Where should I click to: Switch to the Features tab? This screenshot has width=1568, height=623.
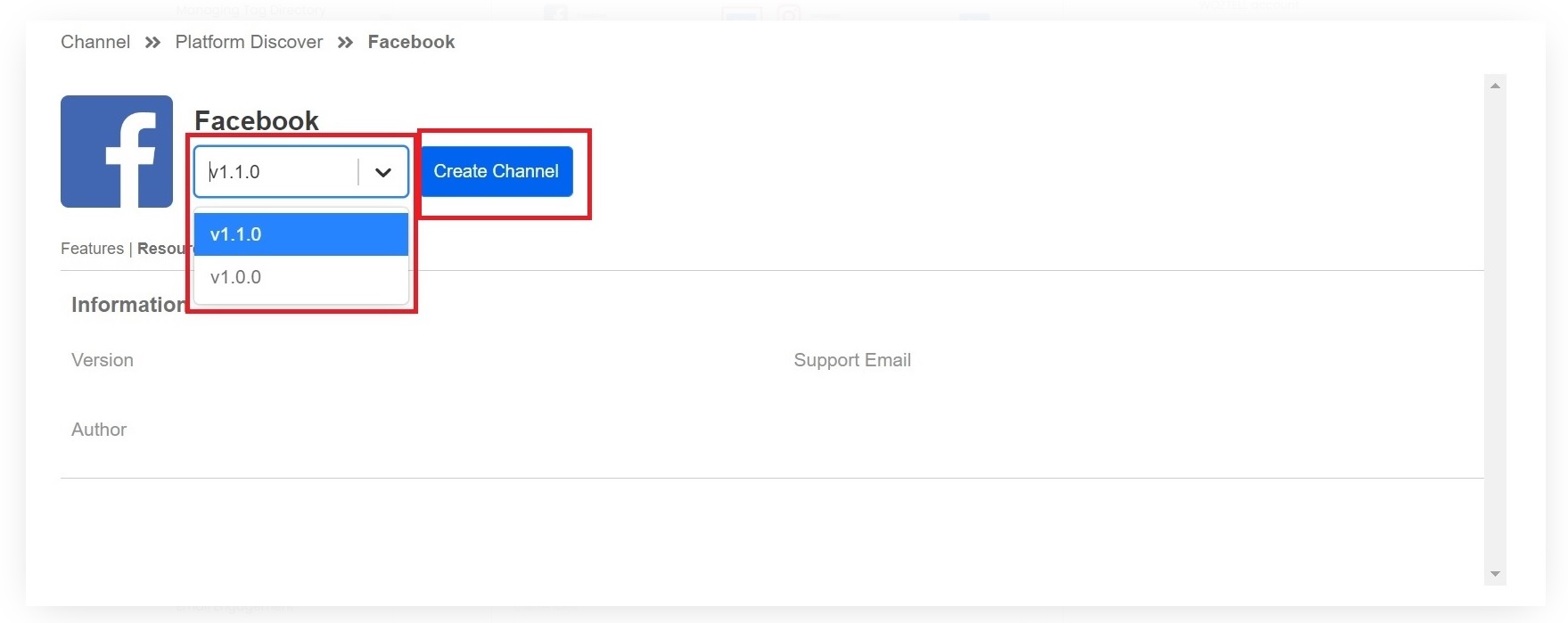pyautogui.click(x=92, y=249)
